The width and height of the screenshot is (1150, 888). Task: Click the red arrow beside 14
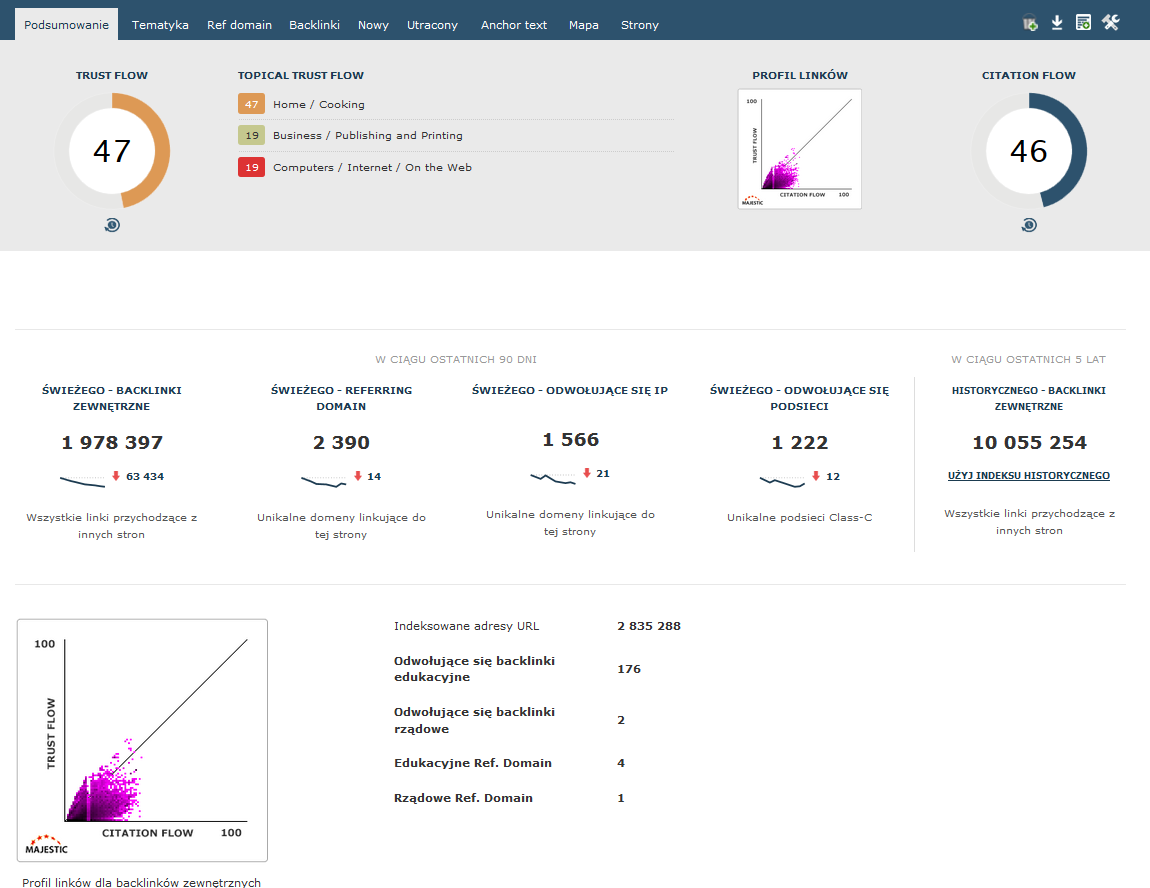click(358, 476)
